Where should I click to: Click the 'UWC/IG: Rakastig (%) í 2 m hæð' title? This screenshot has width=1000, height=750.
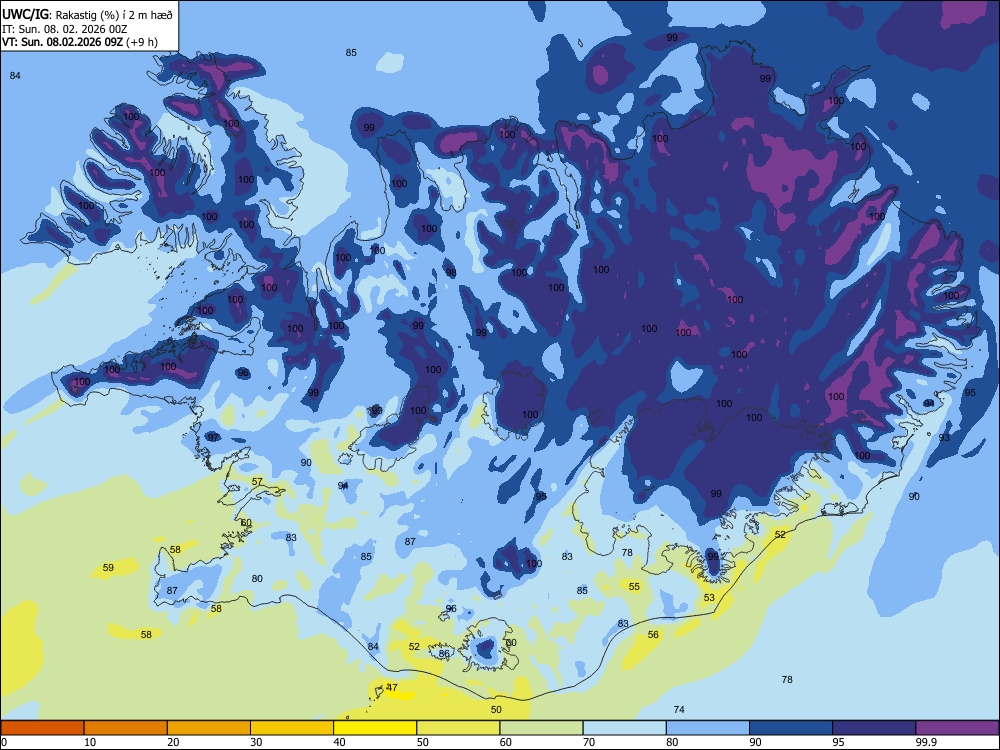tap(87, 15)
